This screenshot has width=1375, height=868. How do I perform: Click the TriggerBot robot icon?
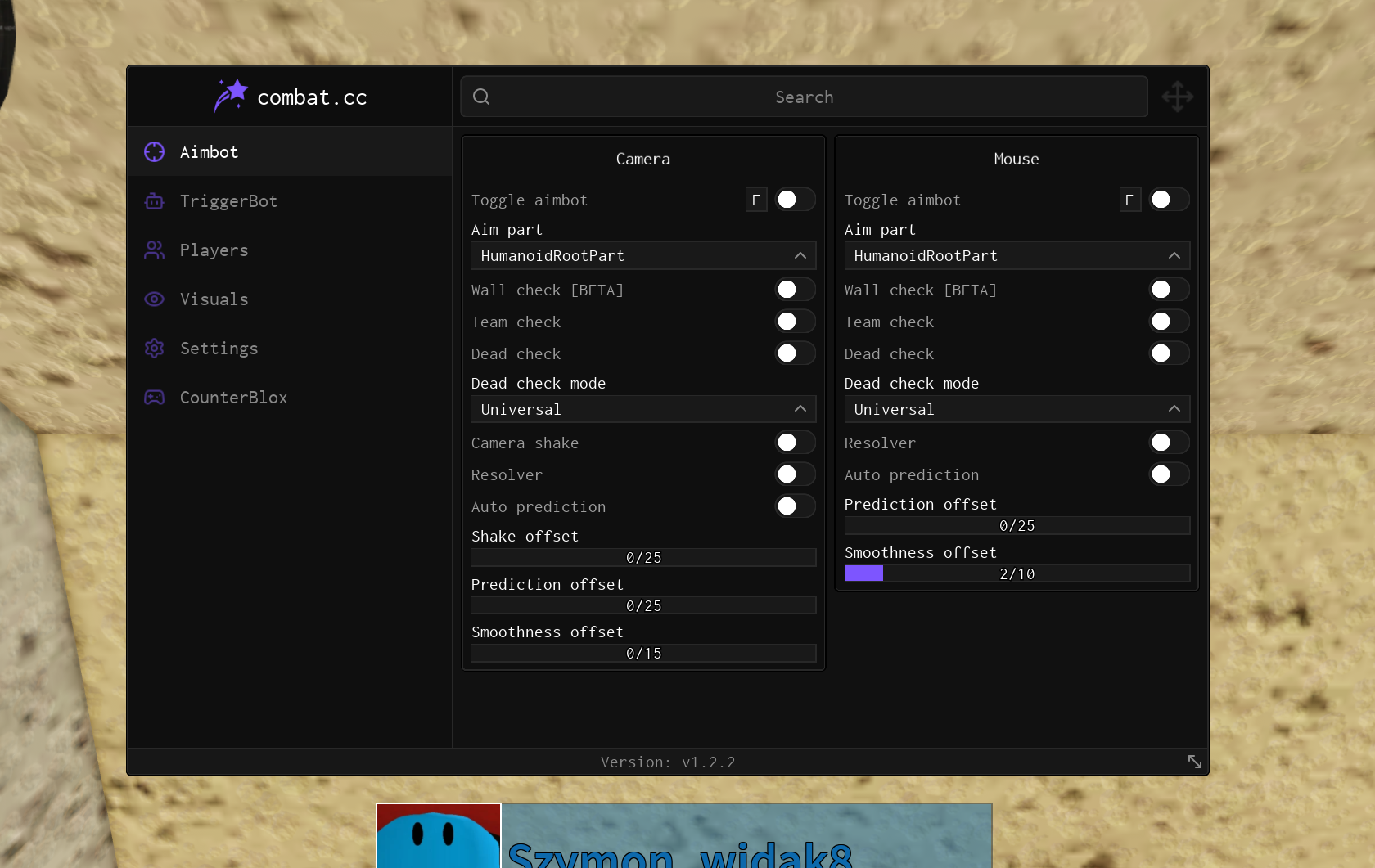click(154, 201)
